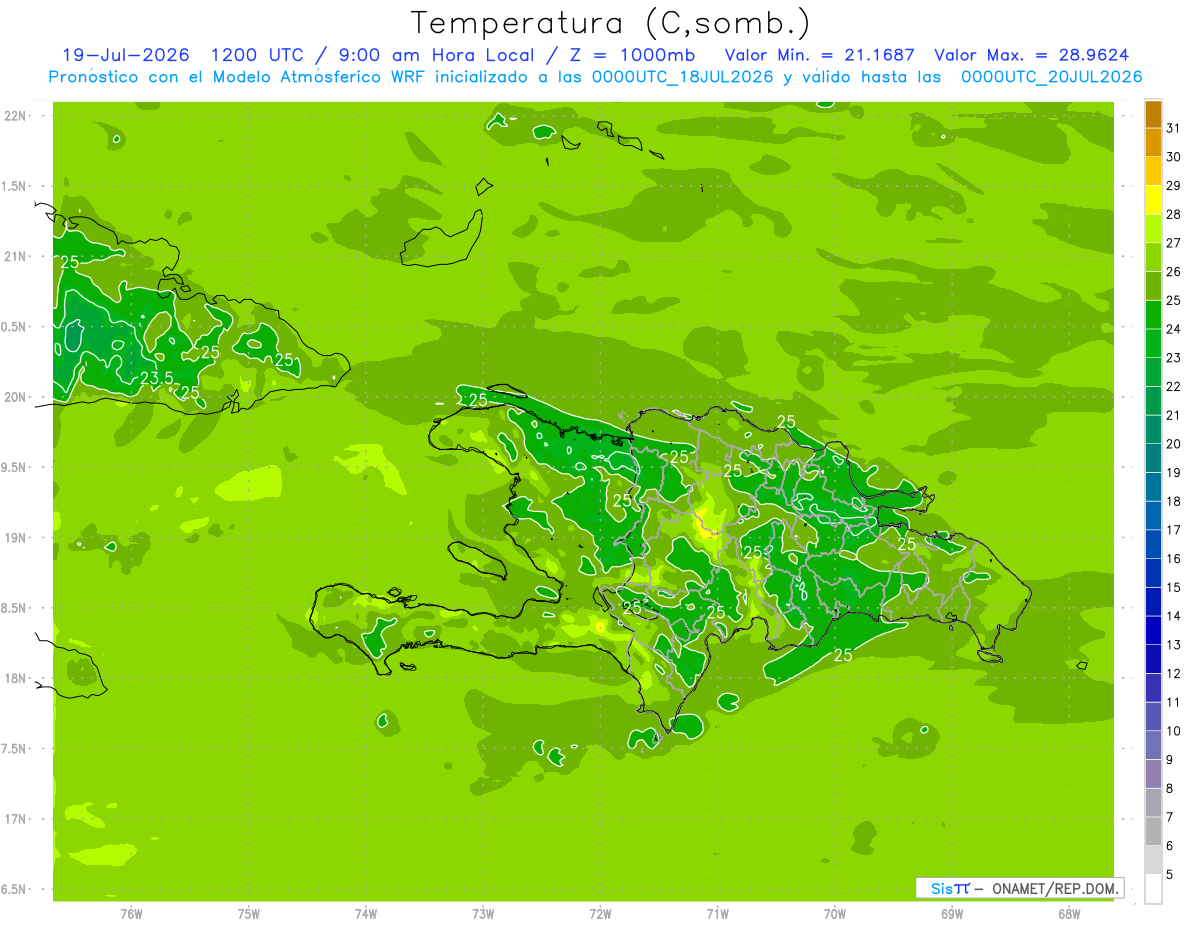Pick the teal legend band between 19 and 20

point(1153,458)
